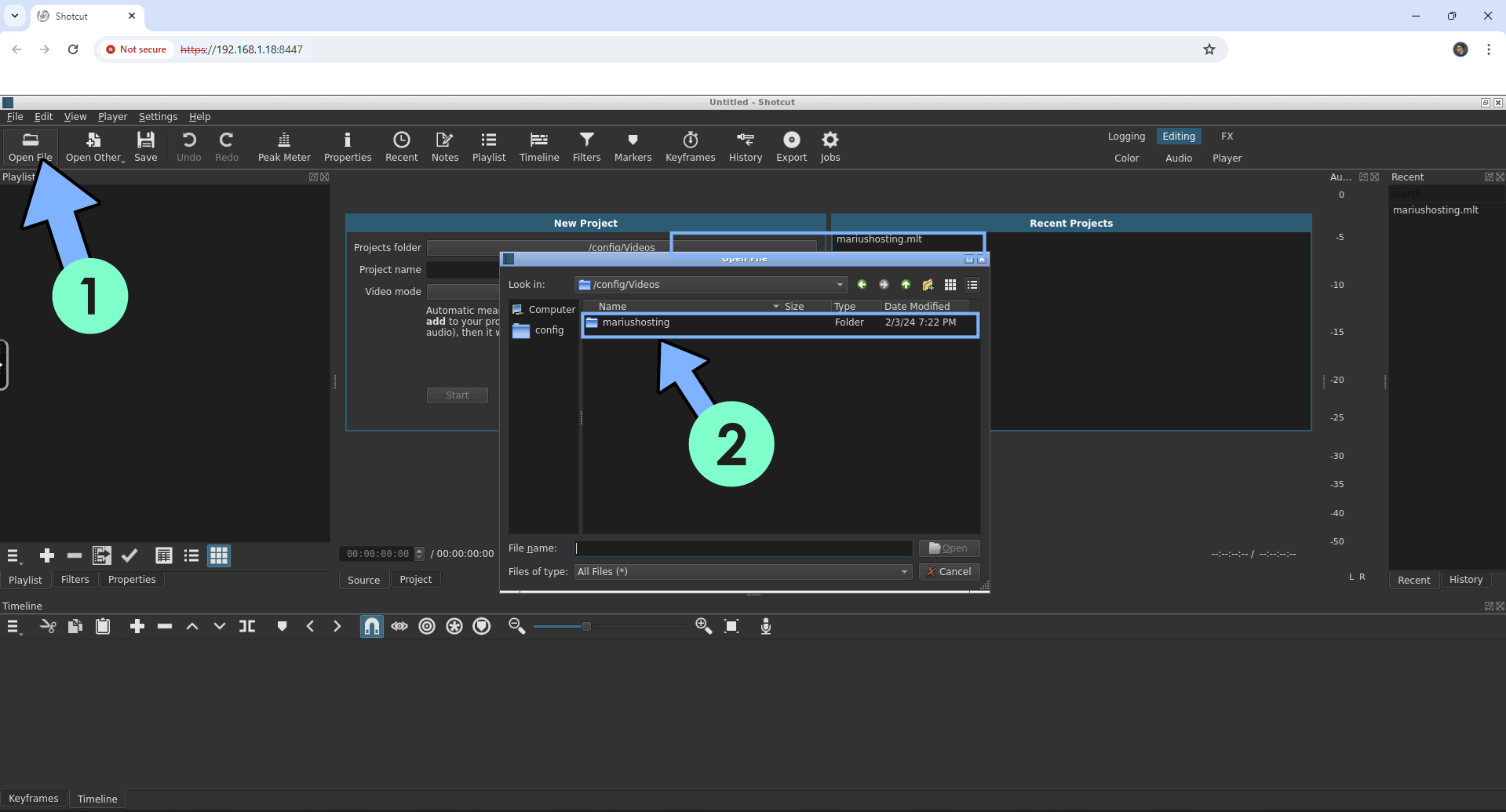Switch playlist to tiles view
This screenshot has width=1506, height=812.
[191, 555]
